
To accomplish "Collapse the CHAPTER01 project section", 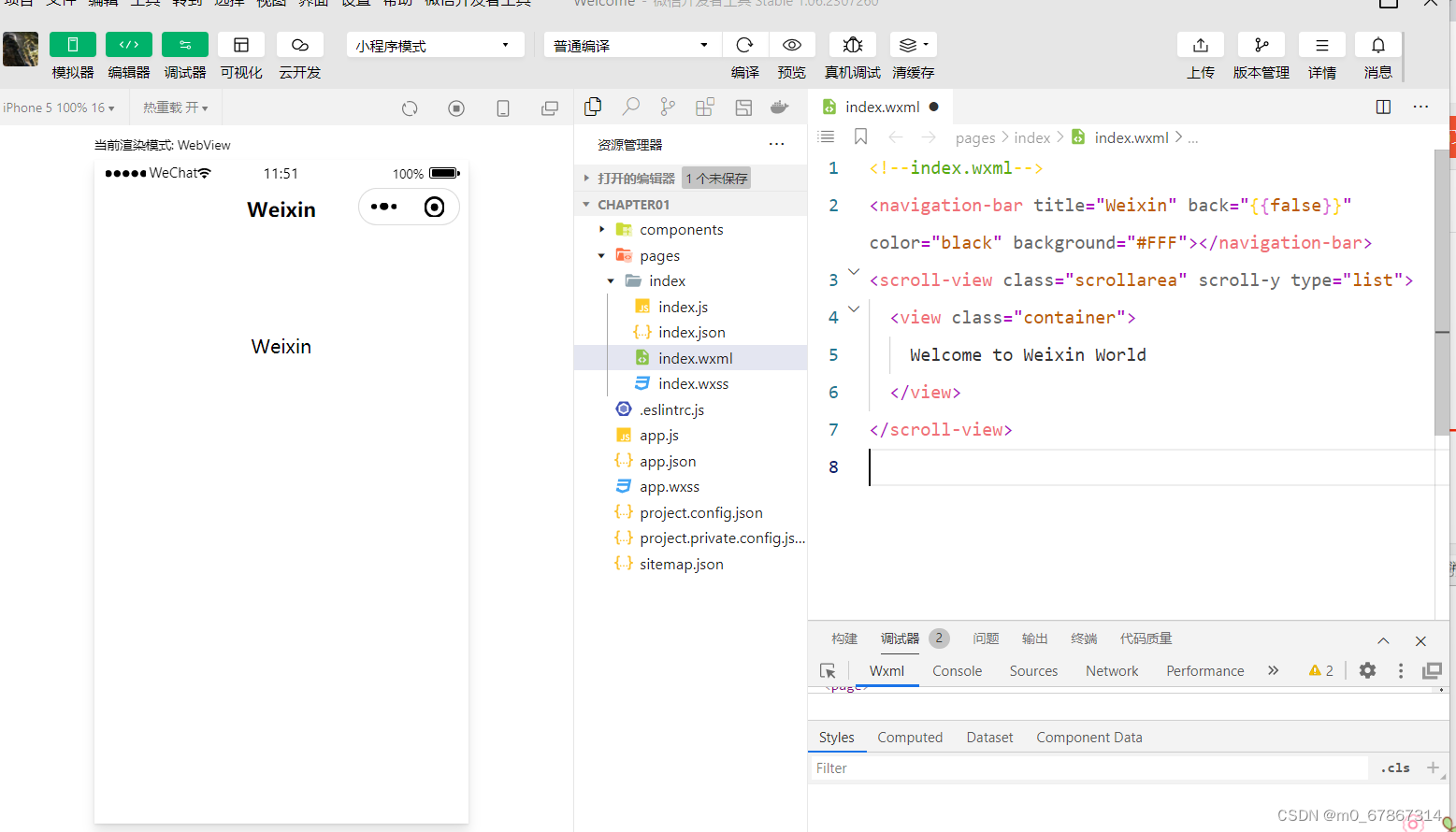I will point(690,204).
